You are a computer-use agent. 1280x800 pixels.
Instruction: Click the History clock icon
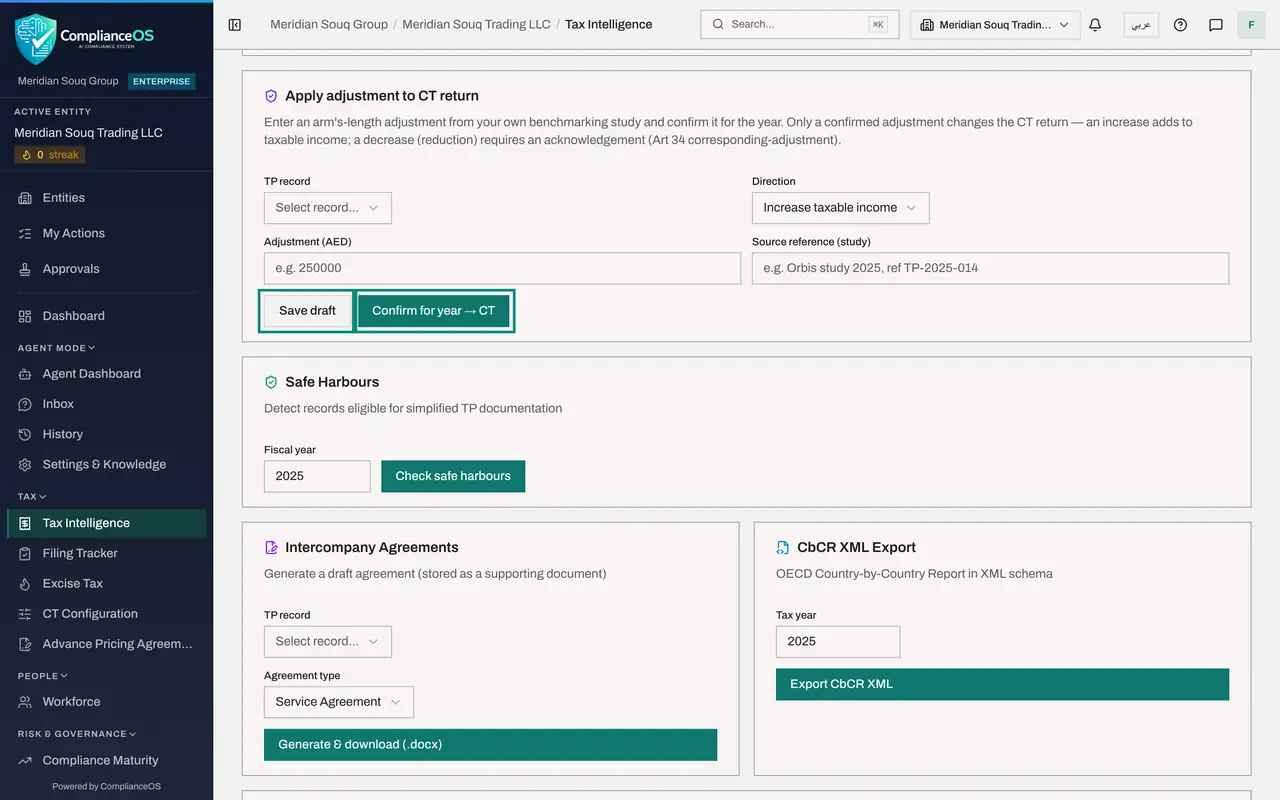[25, 434]
